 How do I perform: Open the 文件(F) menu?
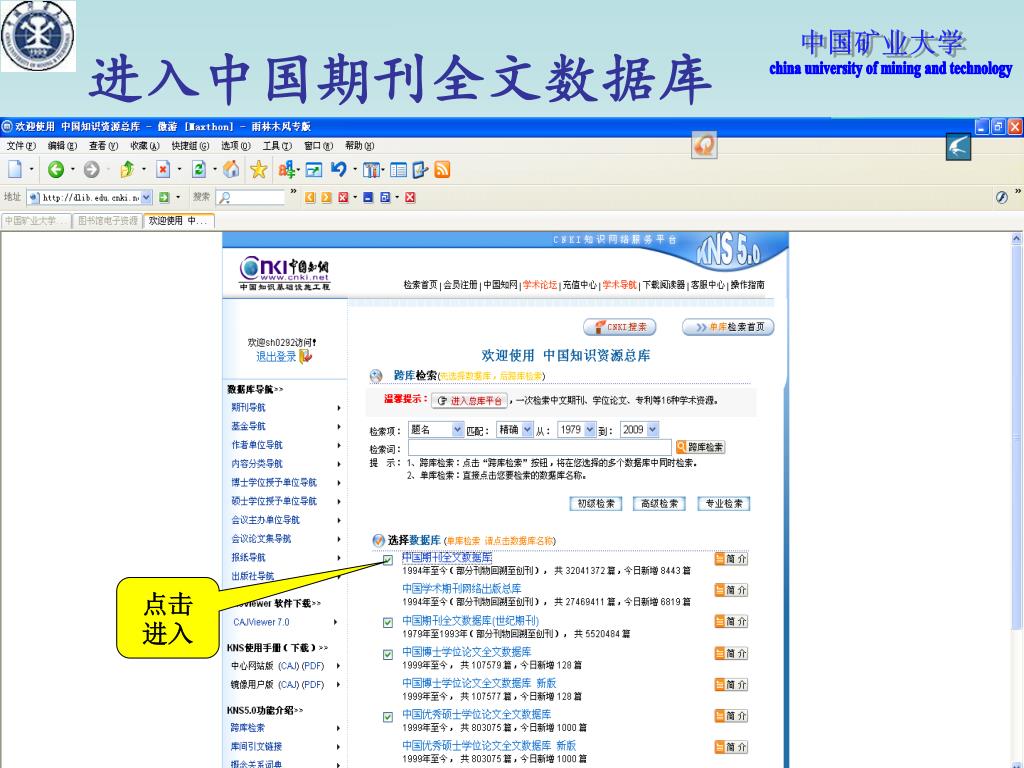click(x=21, y=146)
